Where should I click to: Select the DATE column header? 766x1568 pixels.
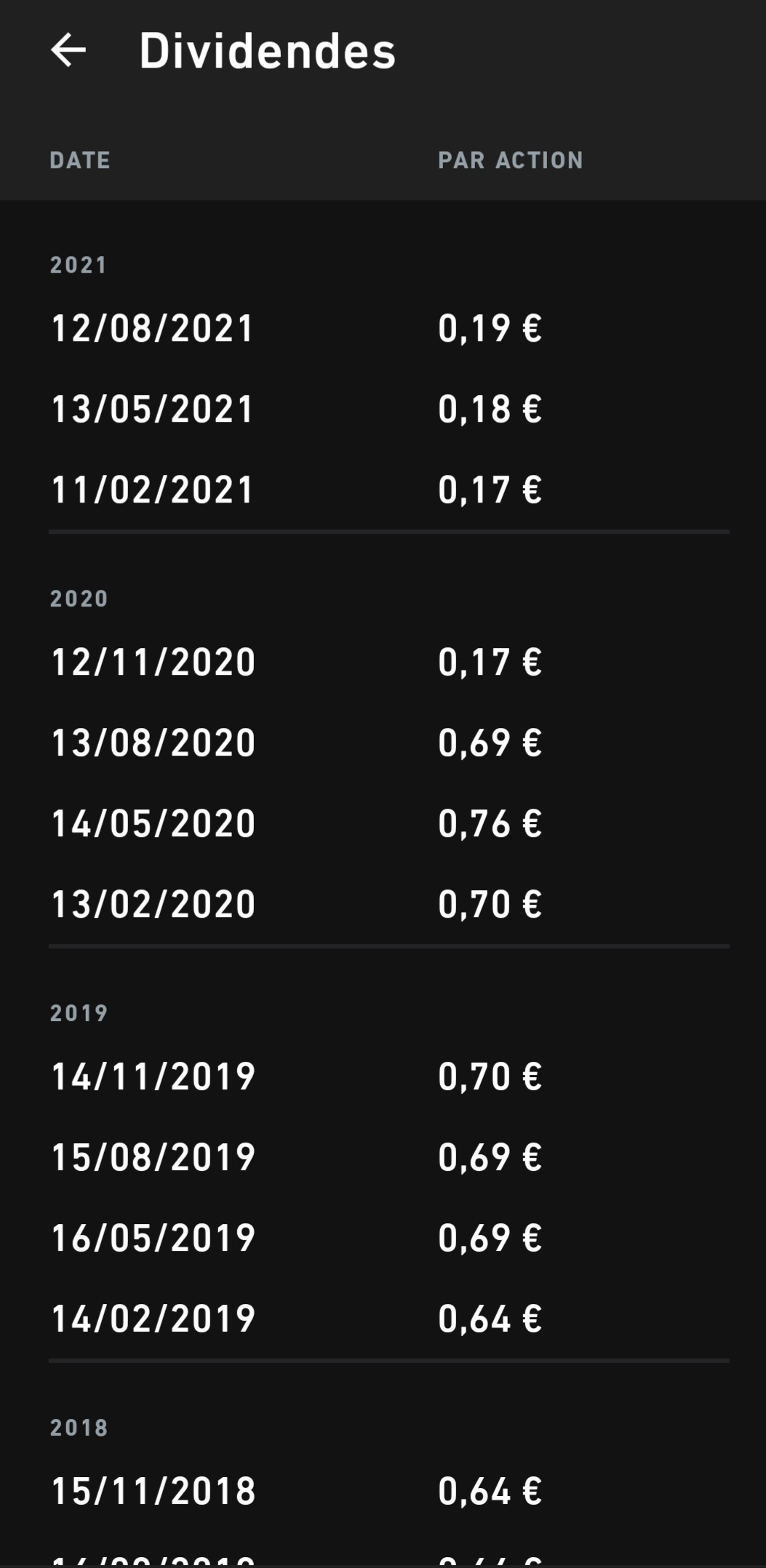[80, 160]
